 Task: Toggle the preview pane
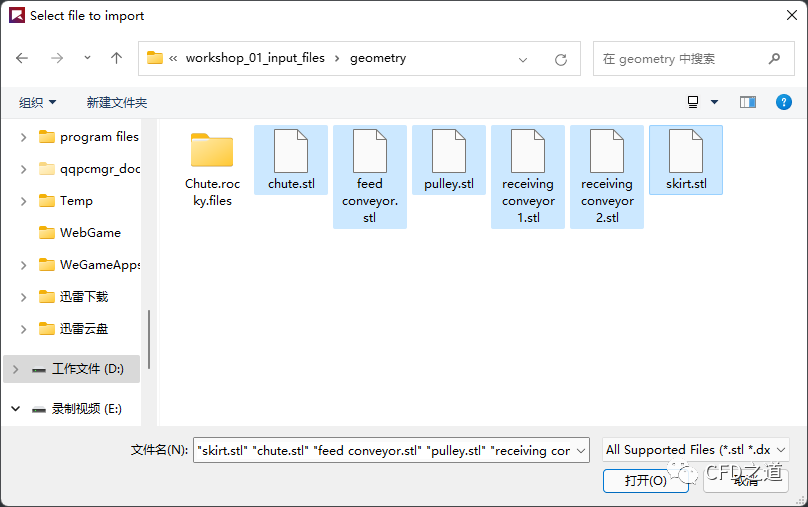tap(748, 102)
